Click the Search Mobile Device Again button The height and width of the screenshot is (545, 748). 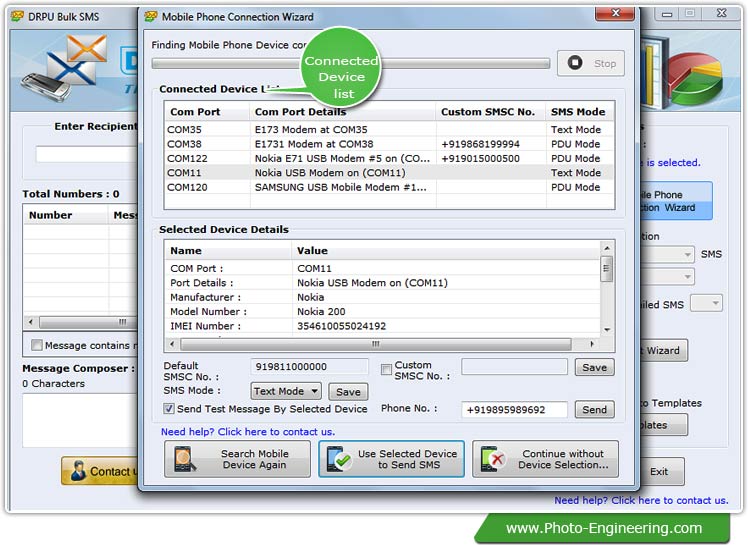coord(237,459)
